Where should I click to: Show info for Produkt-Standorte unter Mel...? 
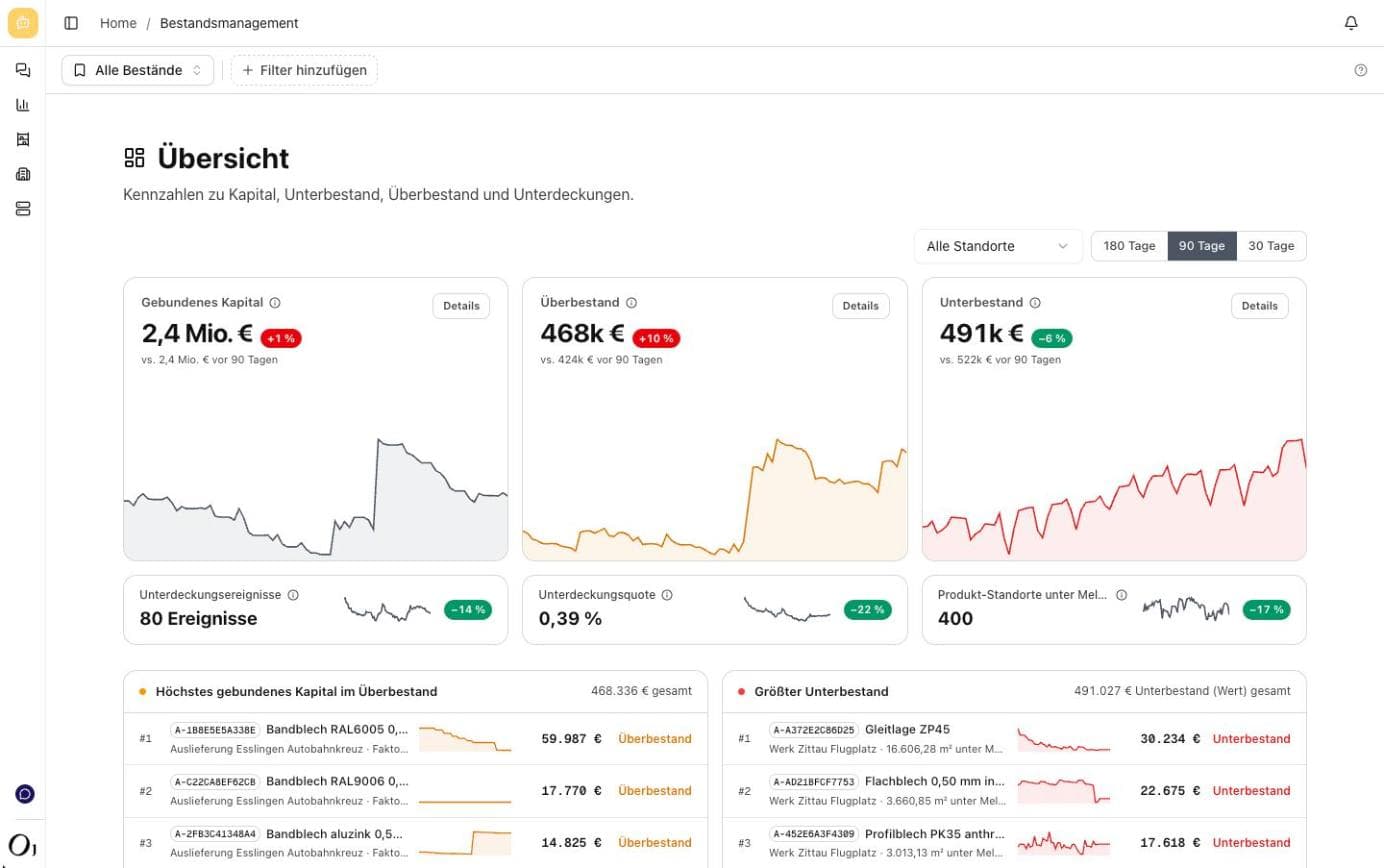[1121, 595]
